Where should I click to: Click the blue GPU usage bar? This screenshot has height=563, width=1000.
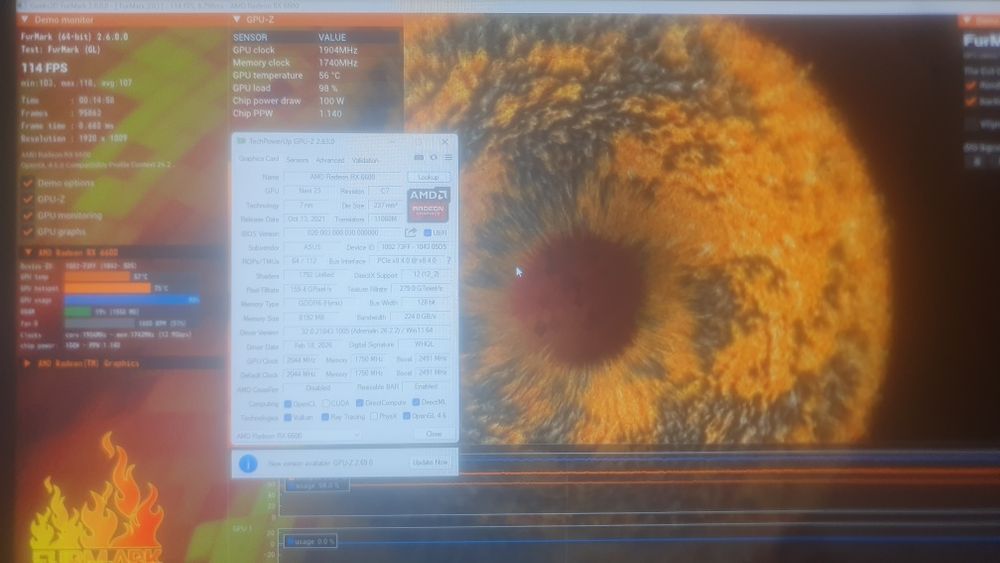point(132,300)
